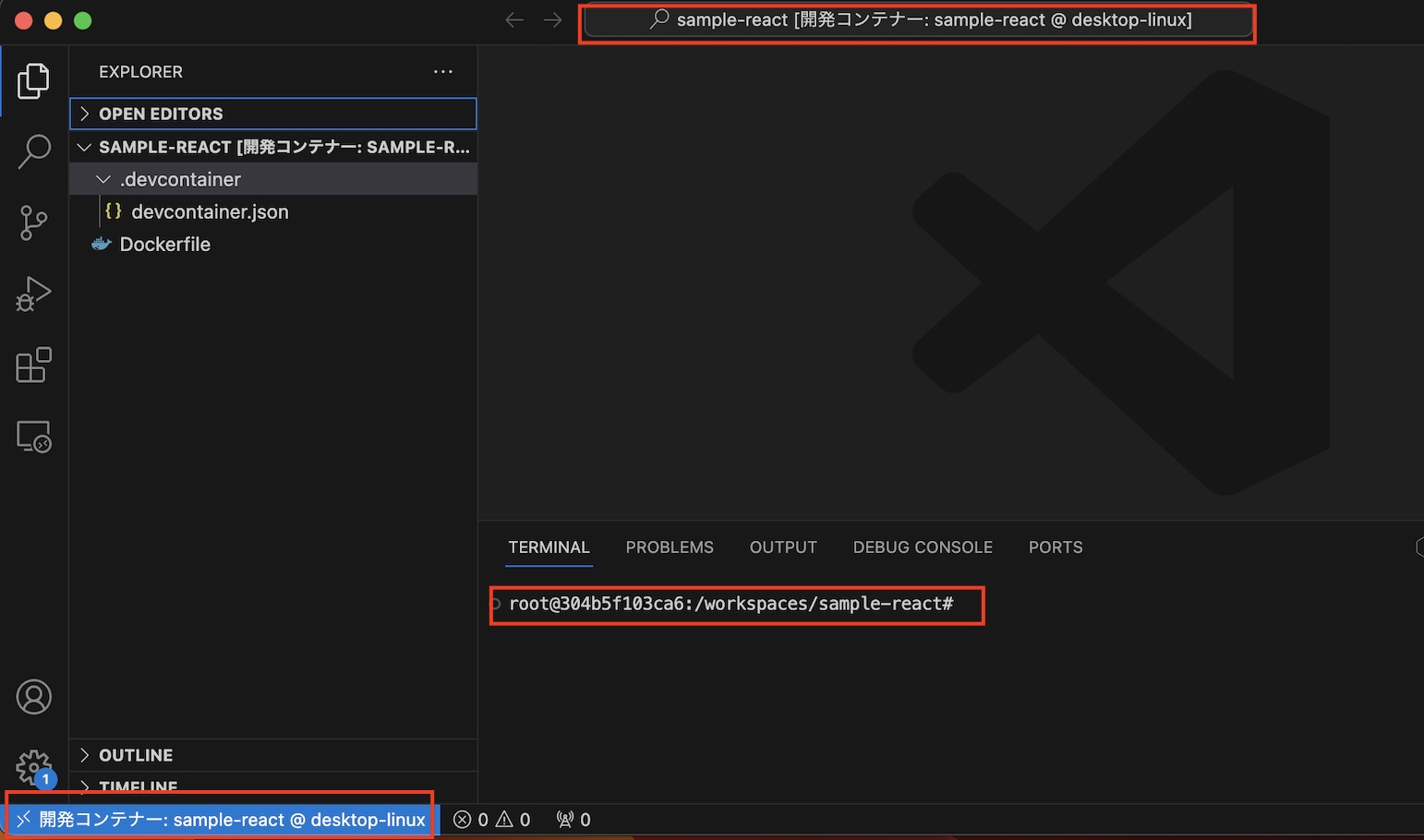Click the EXPLORER panel title
Viewport: 1424px width, 840px height.
tap(140, 72)
